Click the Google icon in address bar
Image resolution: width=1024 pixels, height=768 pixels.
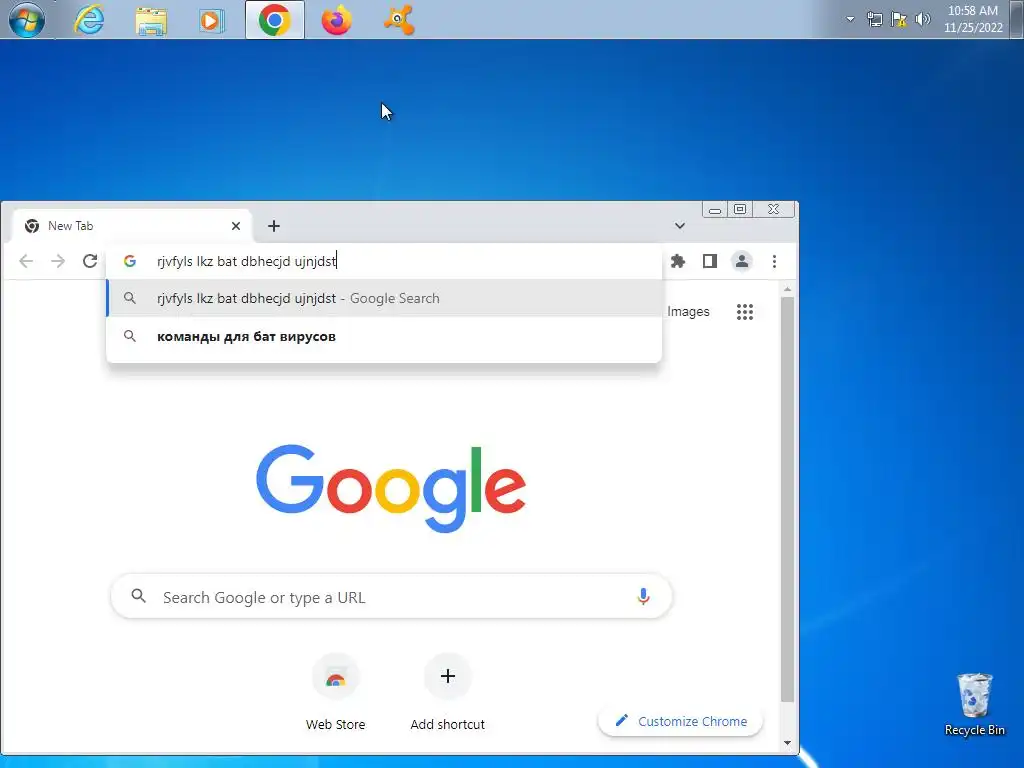tap(130, 261)
